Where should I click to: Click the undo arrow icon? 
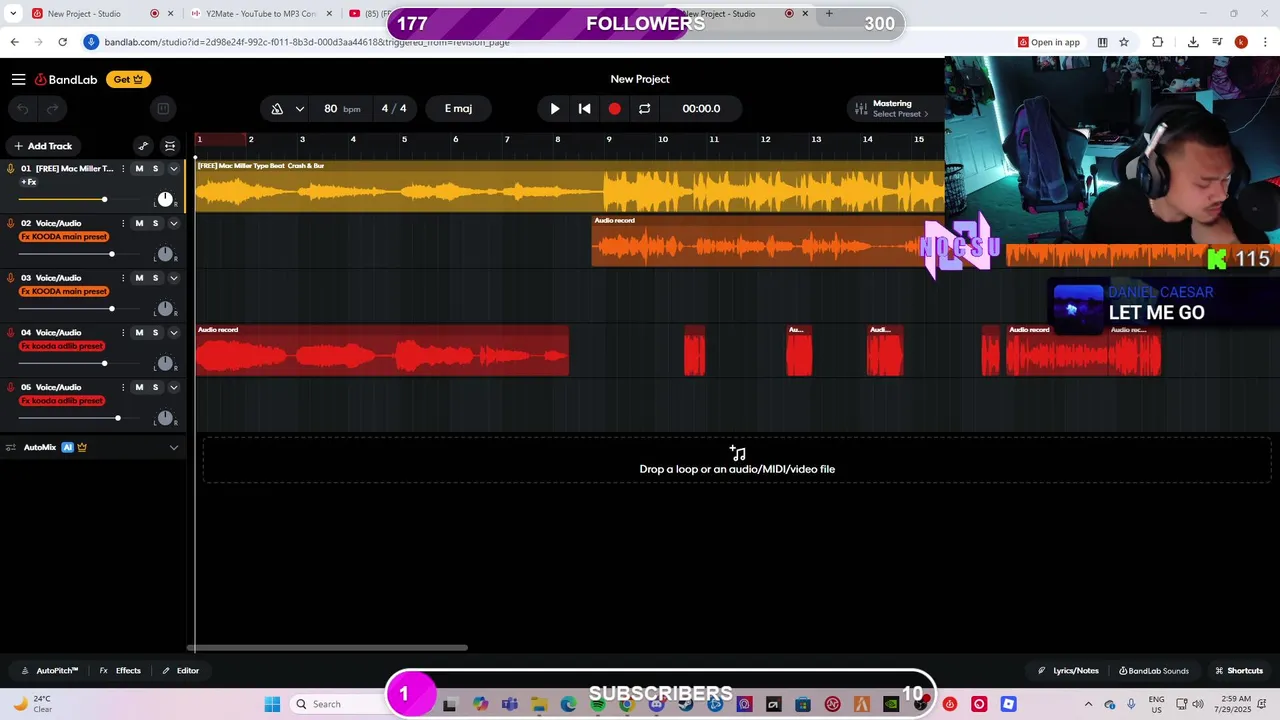pos(23,109)
